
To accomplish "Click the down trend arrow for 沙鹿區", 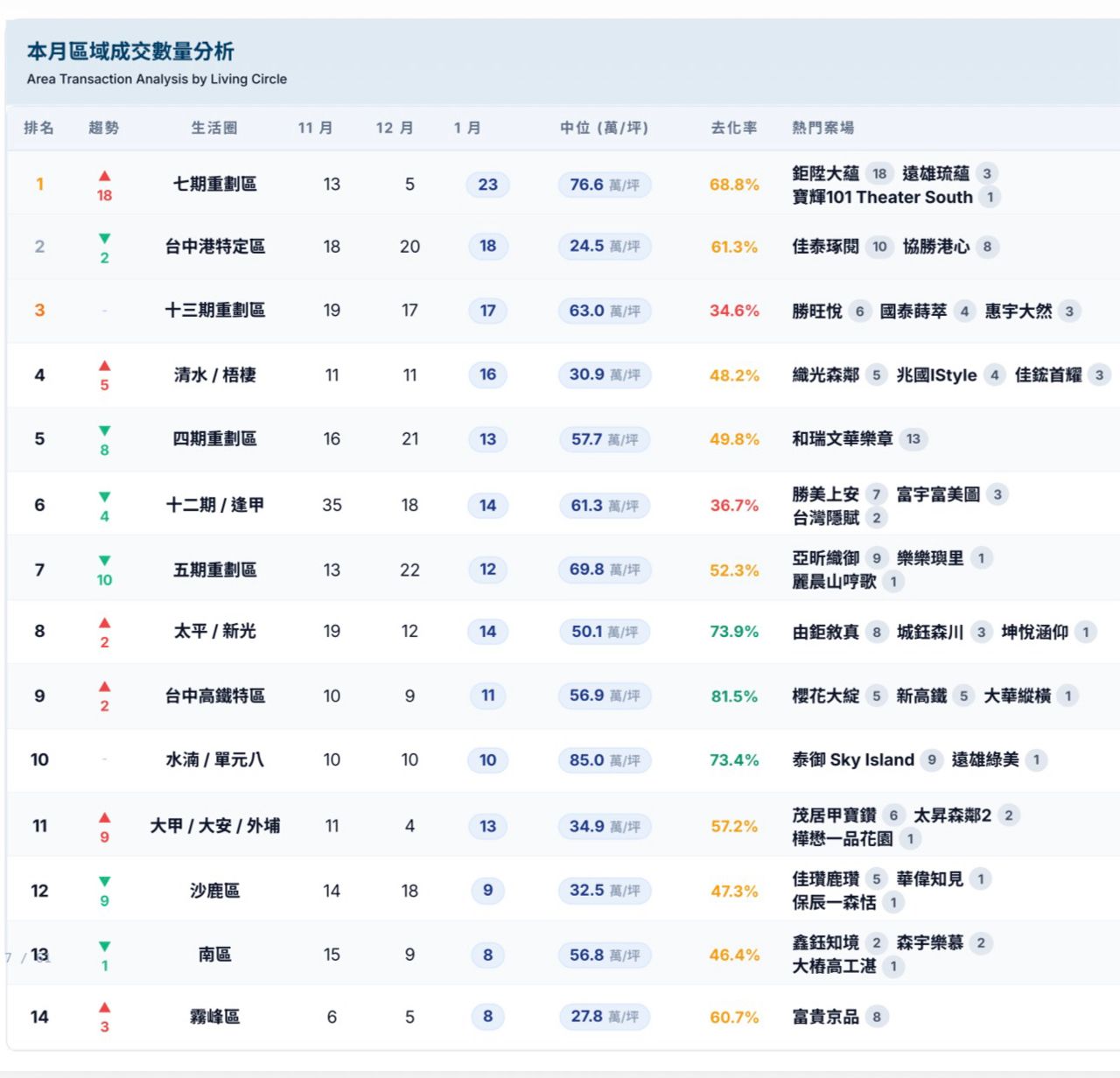I will tap(104, 882).
